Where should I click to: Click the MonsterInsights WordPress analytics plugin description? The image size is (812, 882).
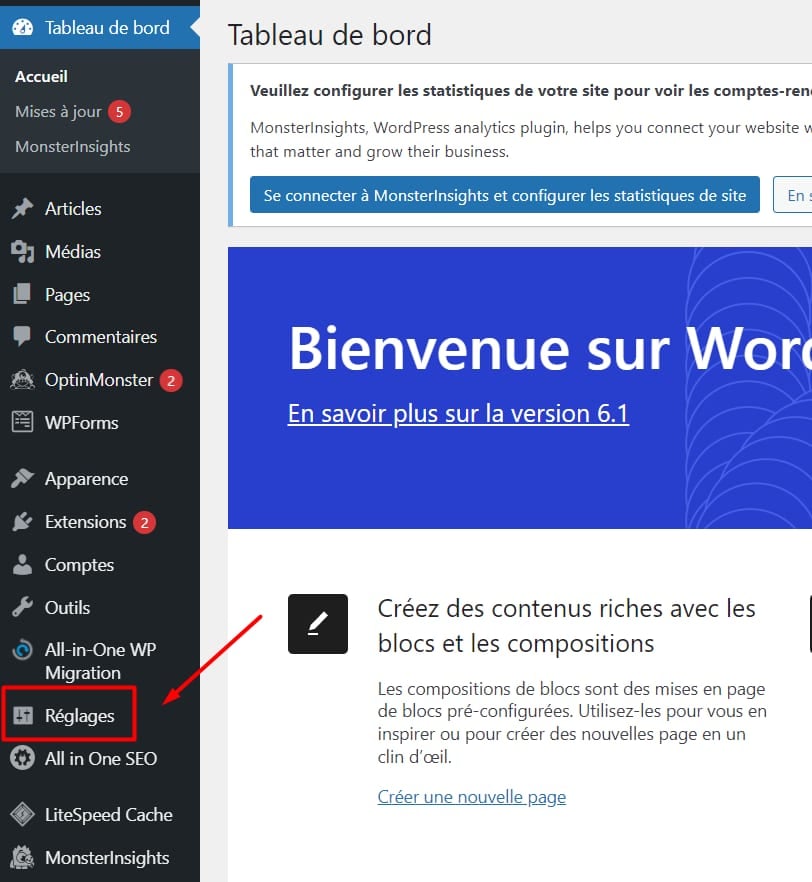[x=531, y=140]
